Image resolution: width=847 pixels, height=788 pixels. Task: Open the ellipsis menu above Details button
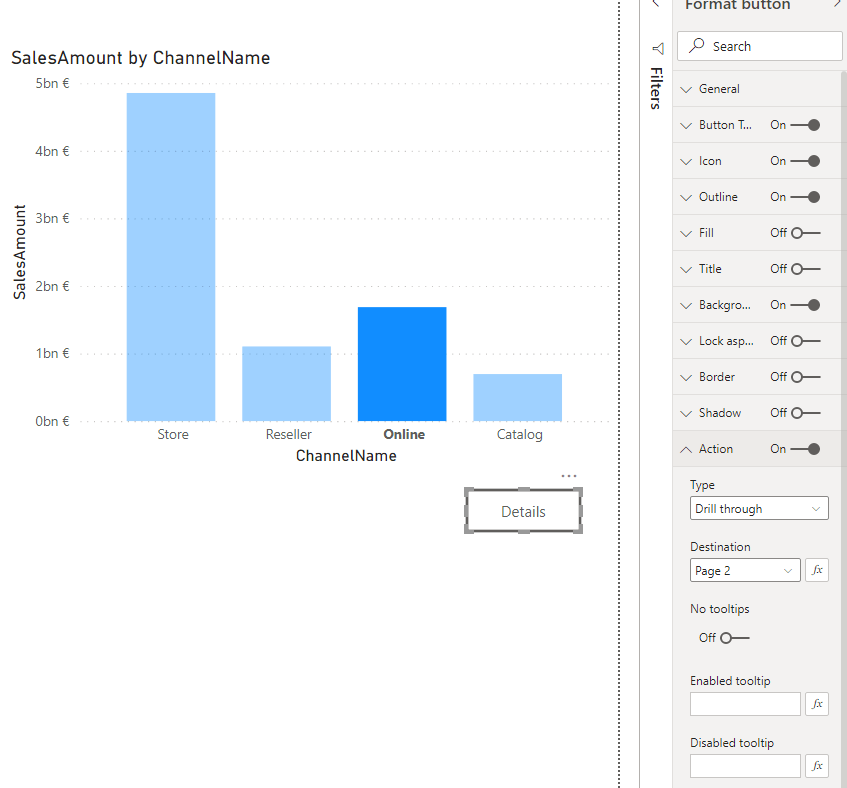click(x=569, y=476)
